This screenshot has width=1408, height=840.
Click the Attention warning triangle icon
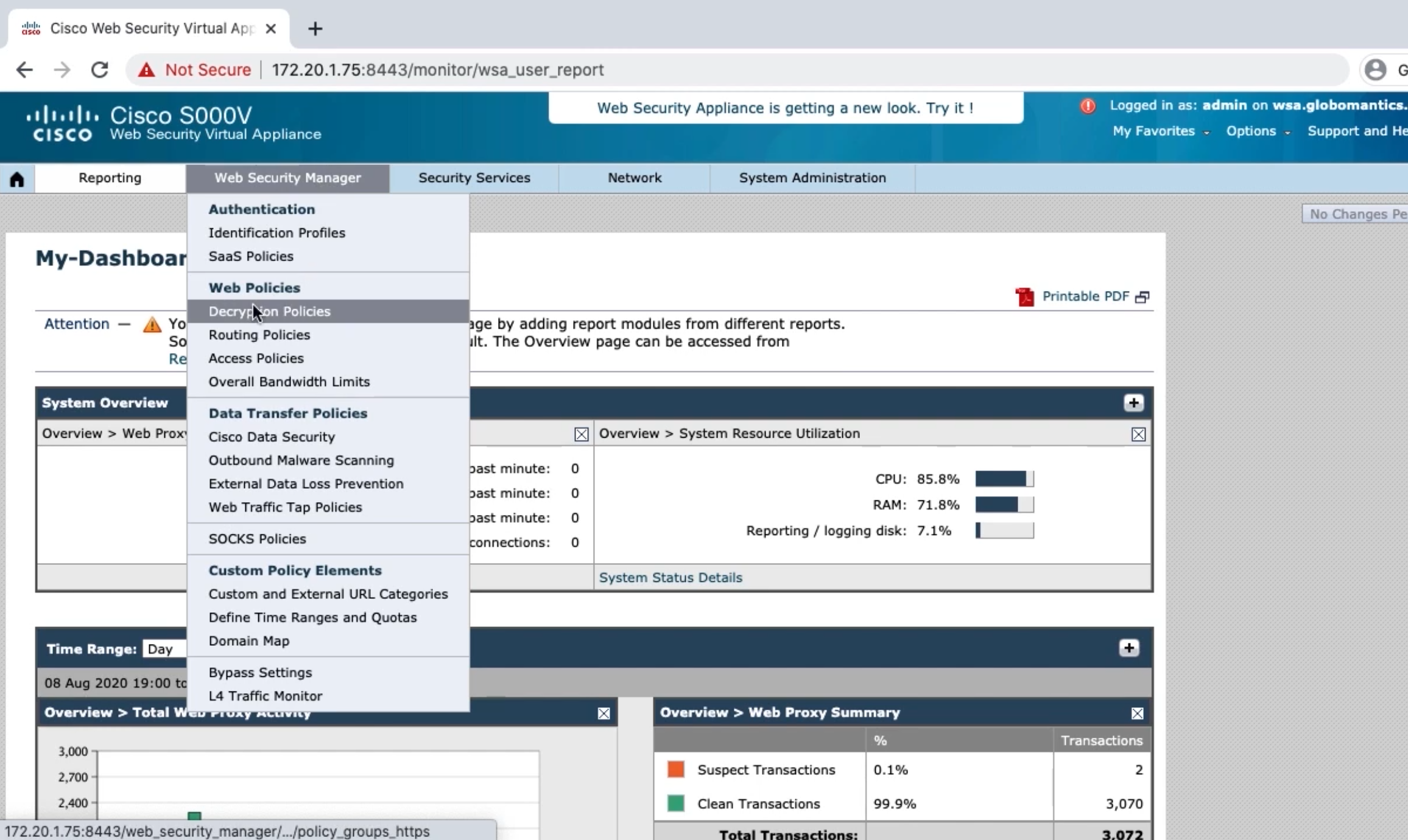click(152, 324)
